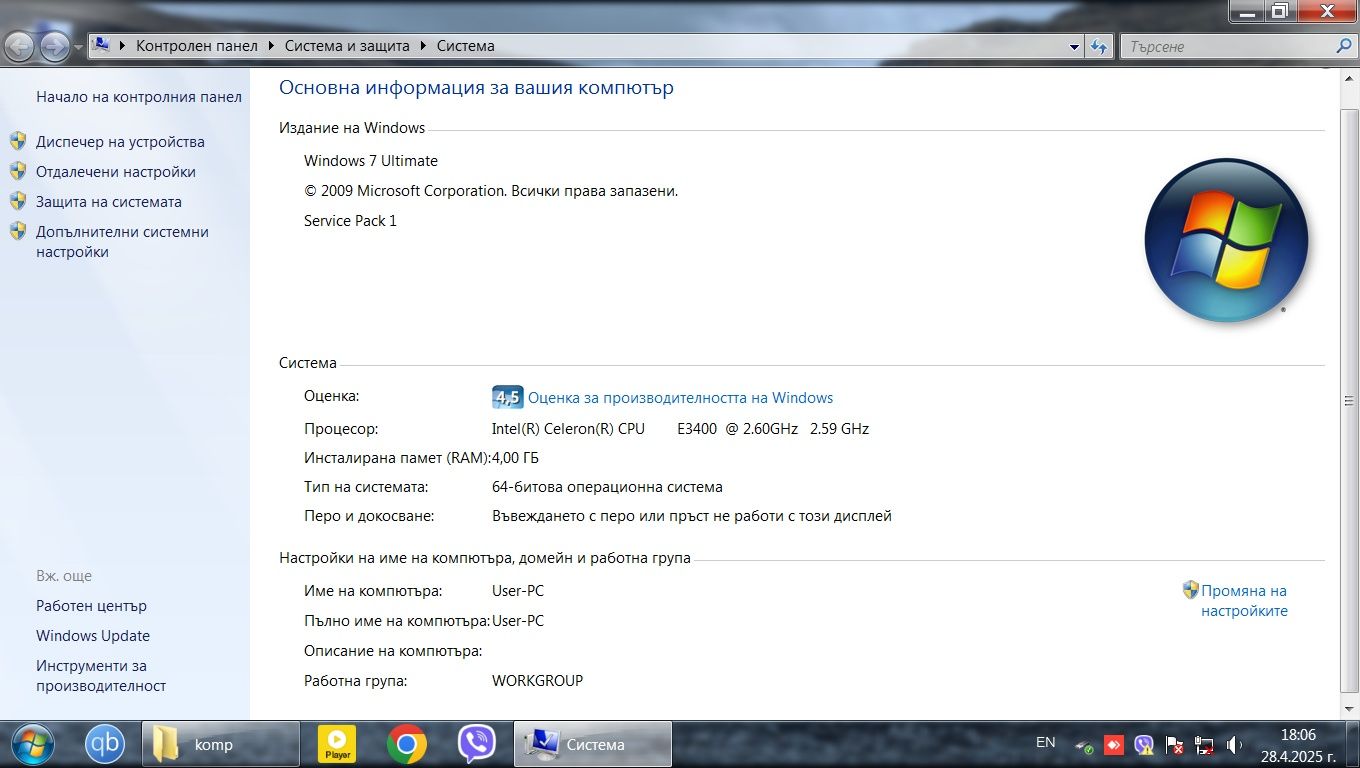Viewport: 1360px width, 768px height.
Task: Click the Windows 7 Ultimate text
Action: pyautogui.click(x=371, y=161)
